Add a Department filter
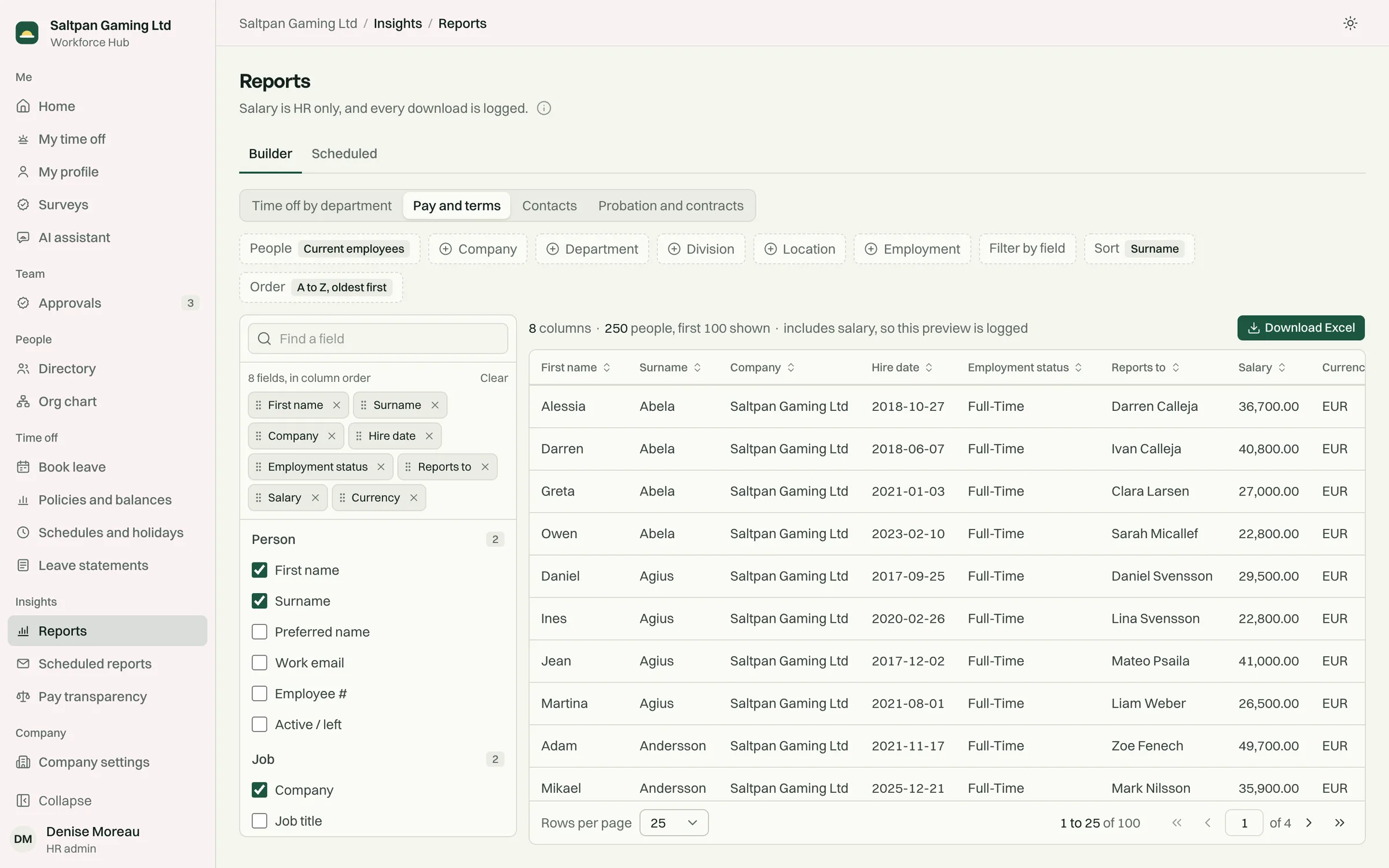The width and height of the screenshot is (1389, 868). point(591,249)
